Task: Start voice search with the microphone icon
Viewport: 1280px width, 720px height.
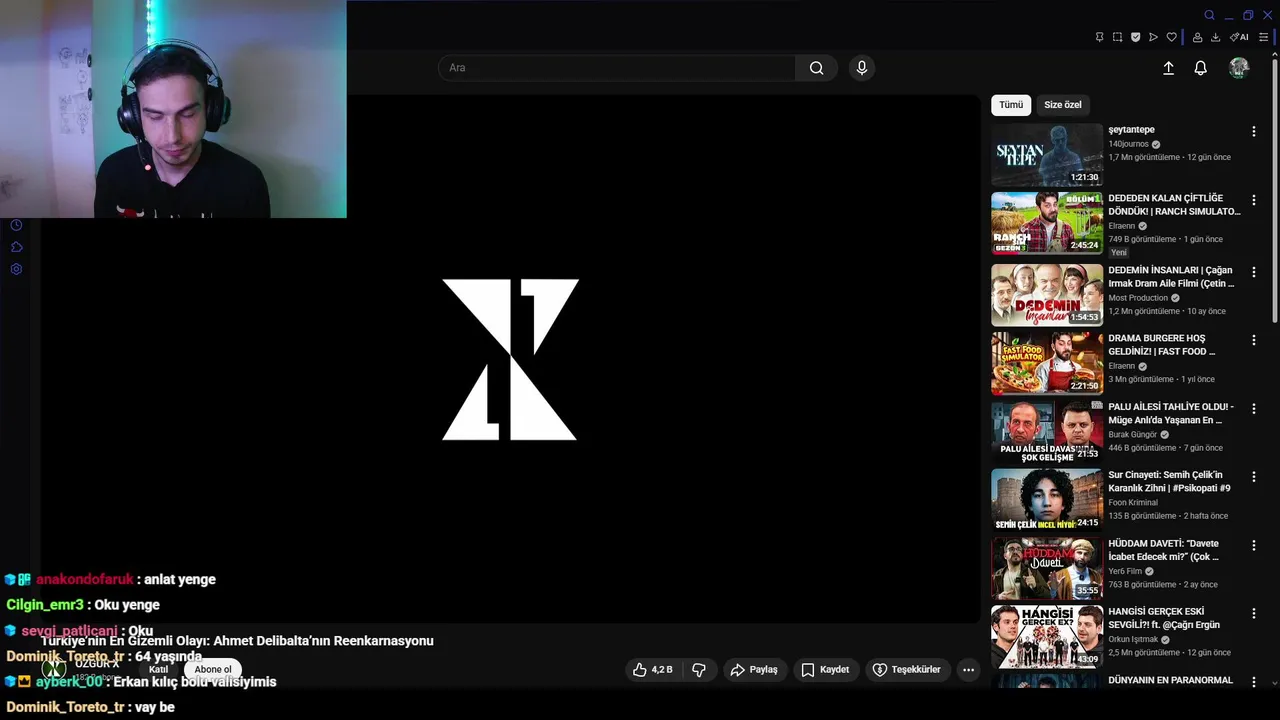Action: 862,68
